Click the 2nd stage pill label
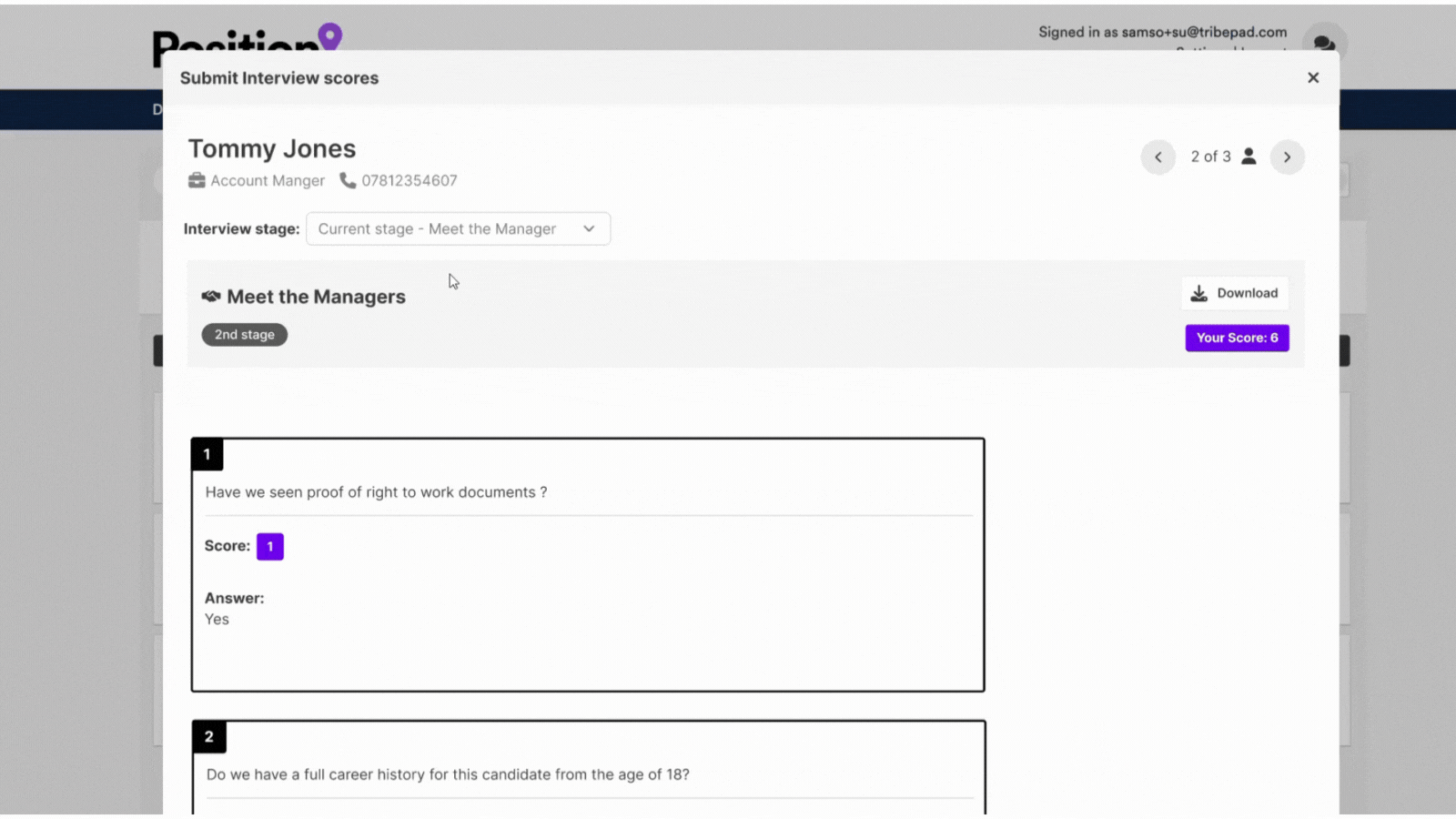The height and width of the screenshot is (819, 1456). 243,334
